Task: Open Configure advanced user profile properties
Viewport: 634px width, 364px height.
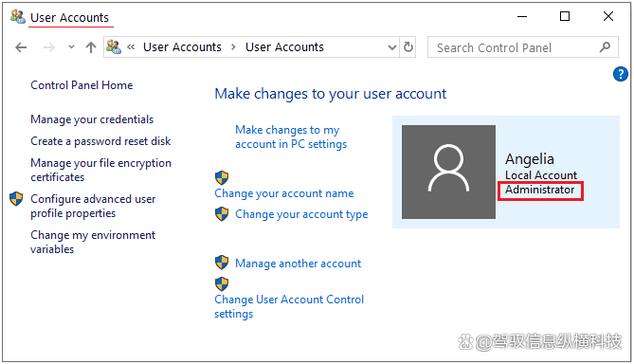Action: tap(93, 206)
